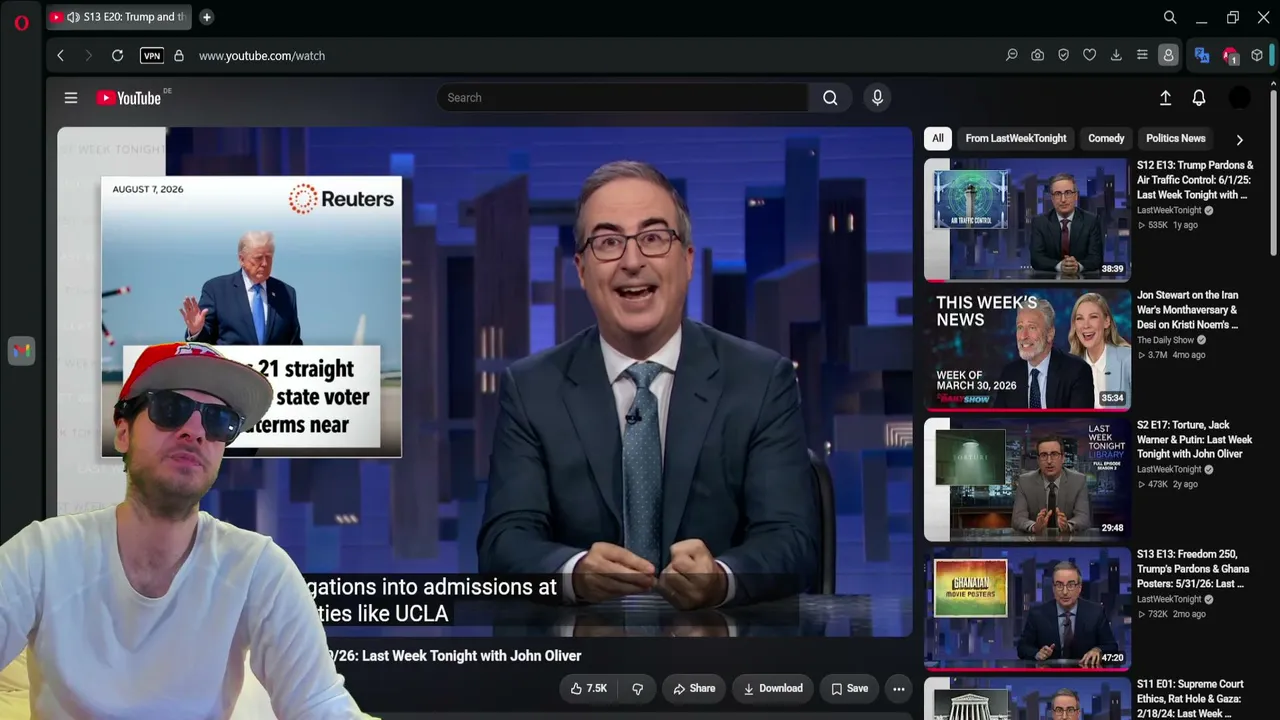Open YouTube notifications bell
Image resolution: width=1280 pixels, height=720 pixels.
[x=1199, y=98]
